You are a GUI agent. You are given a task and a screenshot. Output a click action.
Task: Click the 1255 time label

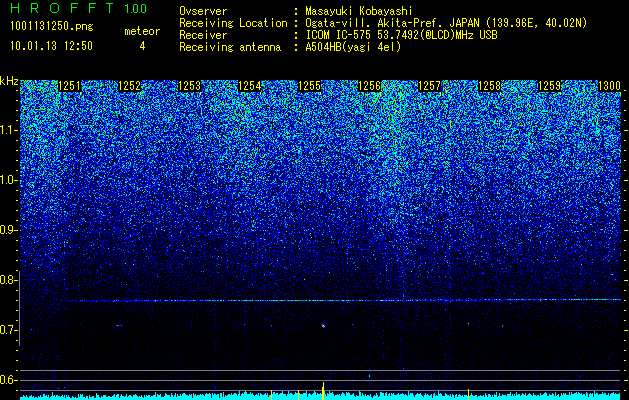[310, 86]
